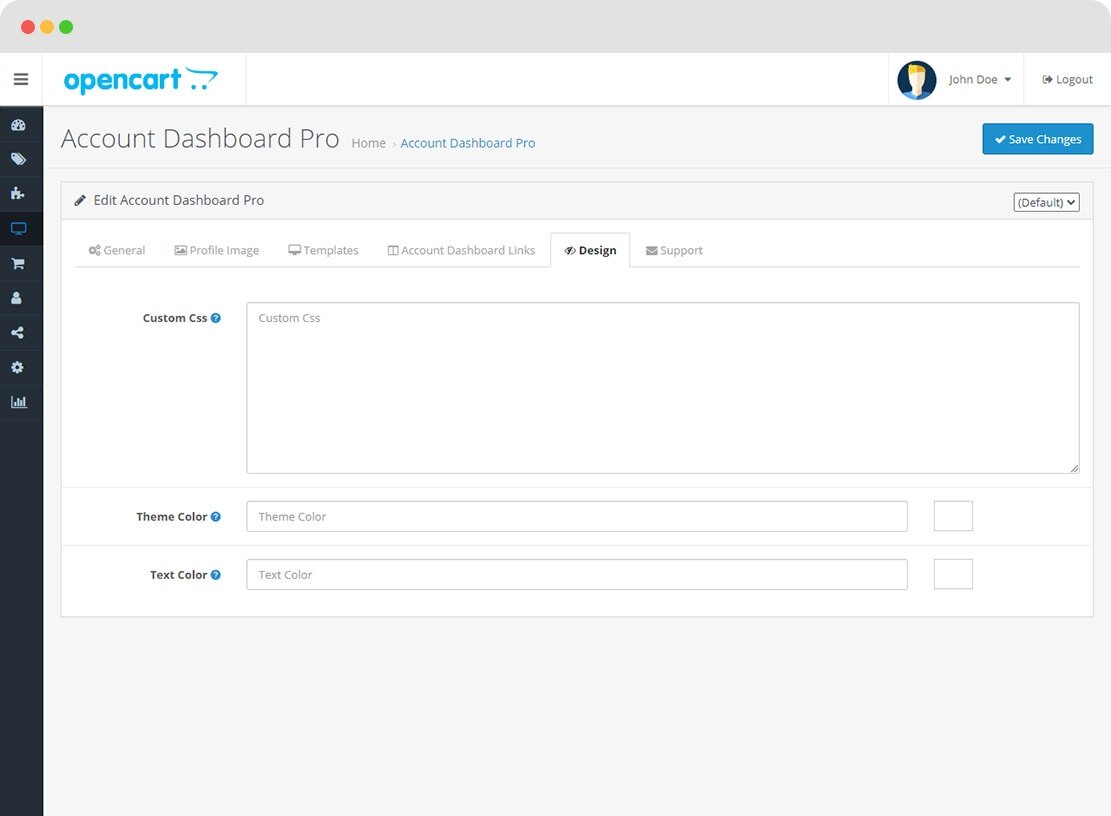Pick a color from Theme Color swatch

click(952, 516)
